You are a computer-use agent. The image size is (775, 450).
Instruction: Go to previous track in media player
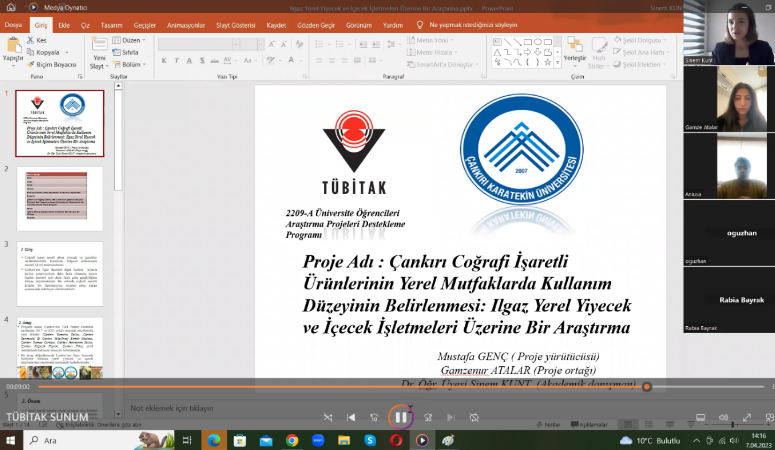351,417
